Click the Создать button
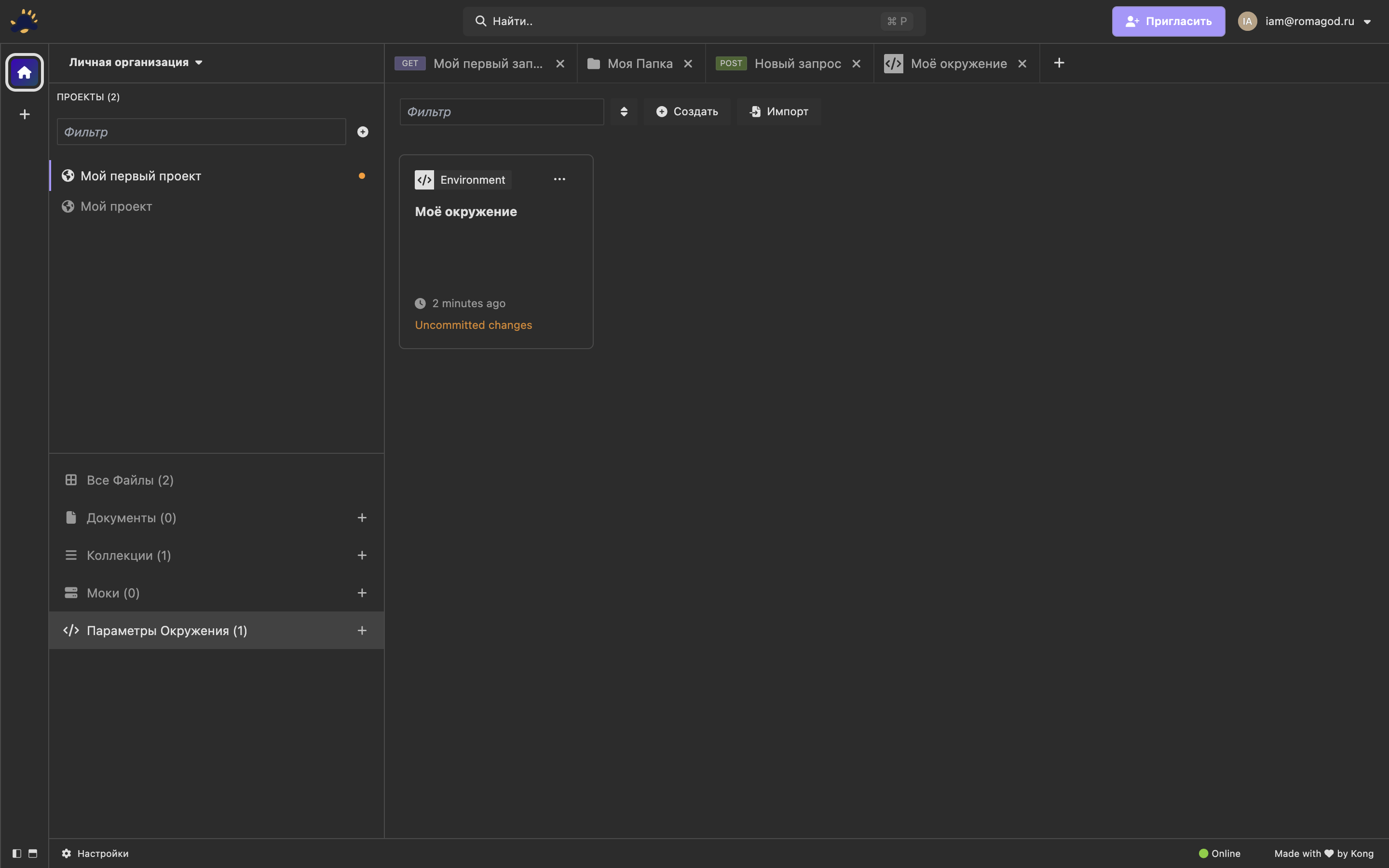This screenshot has height=868, width=1389. coord(687,111)
